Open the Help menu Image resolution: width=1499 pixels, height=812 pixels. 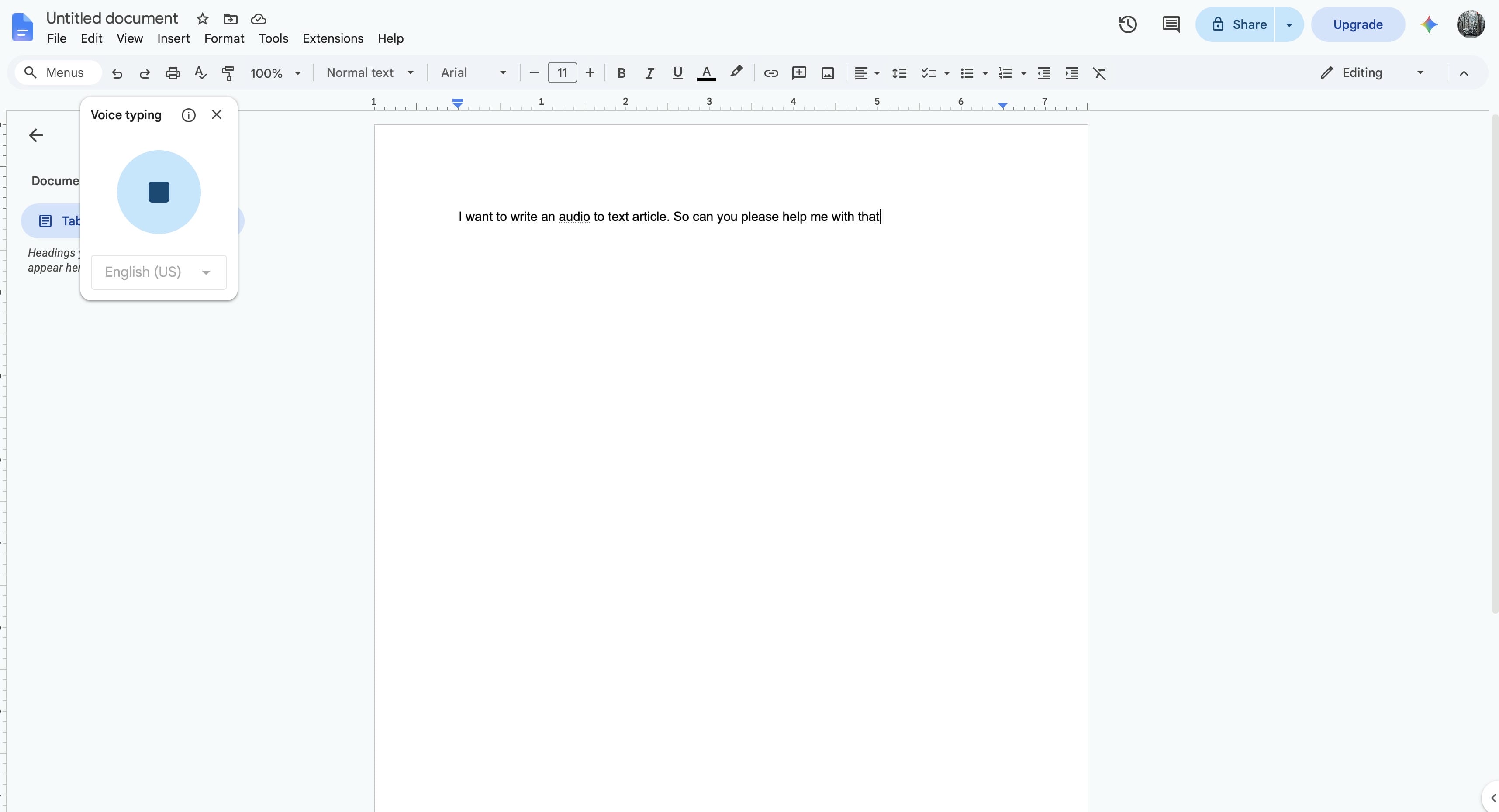pyautogui.click(x=390, y=38)
